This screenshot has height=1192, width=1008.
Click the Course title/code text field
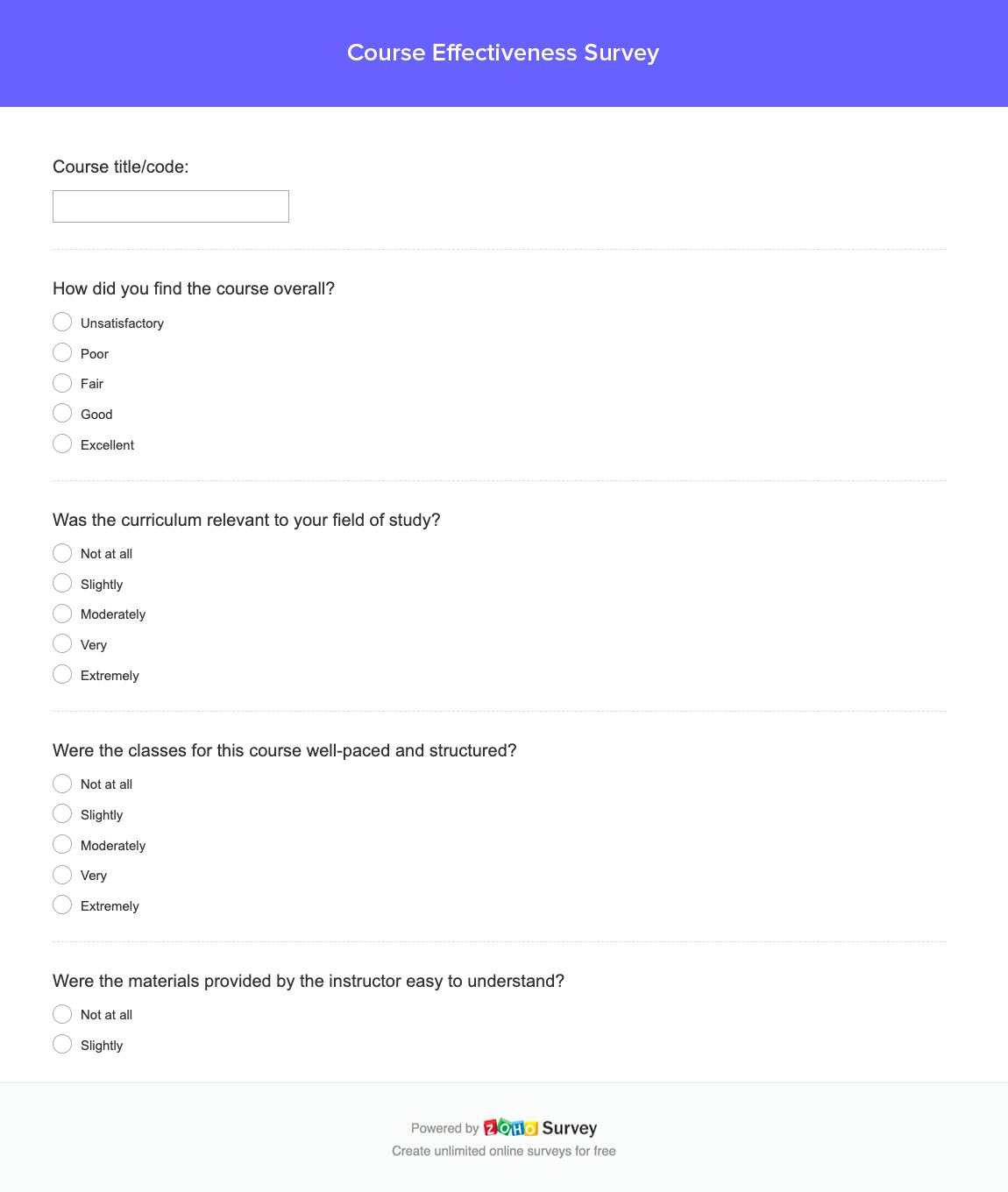[171, 206]
